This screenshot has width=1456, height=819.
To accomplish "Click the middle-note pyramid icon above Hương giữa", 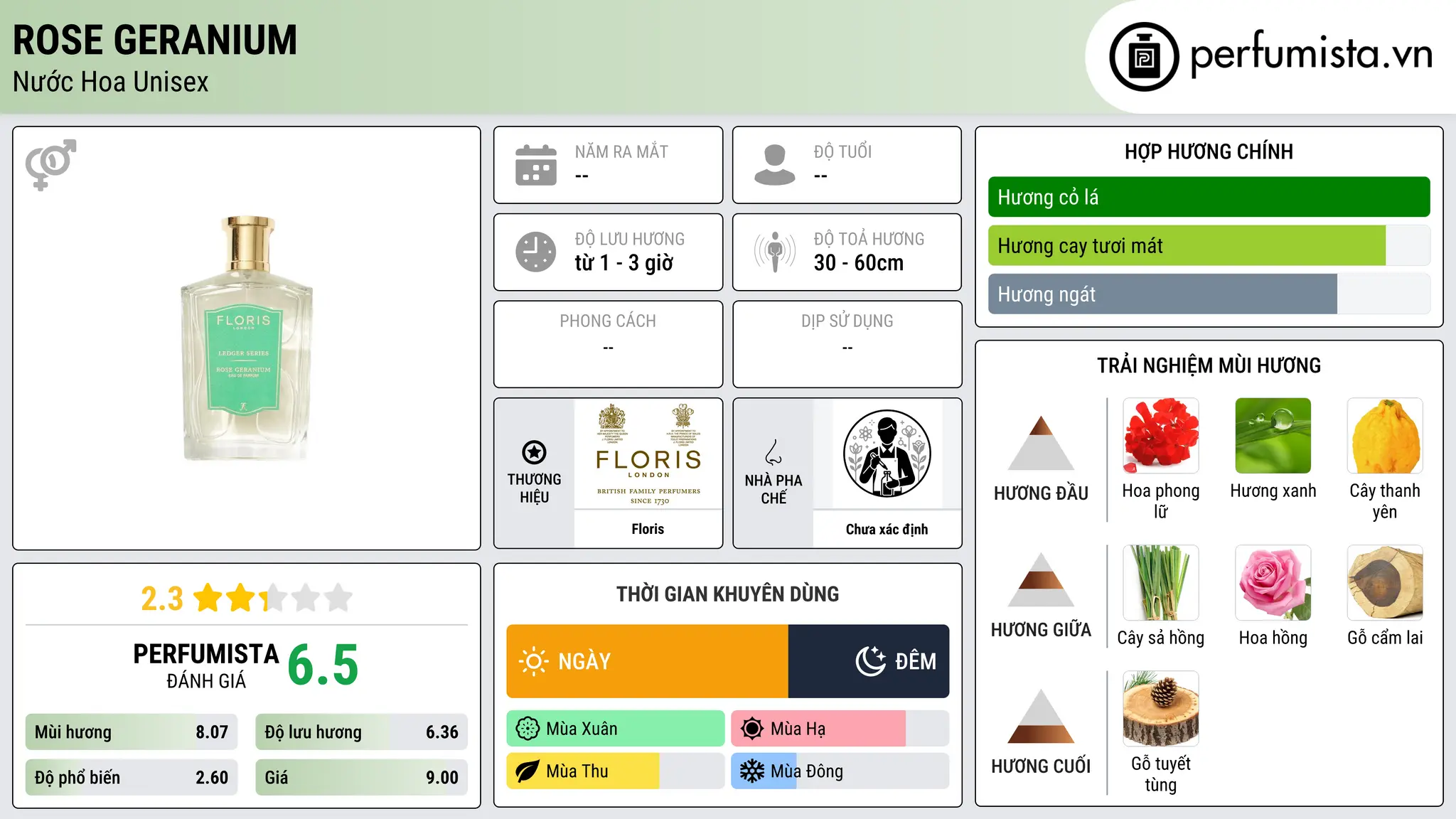I will [1041, 579].
